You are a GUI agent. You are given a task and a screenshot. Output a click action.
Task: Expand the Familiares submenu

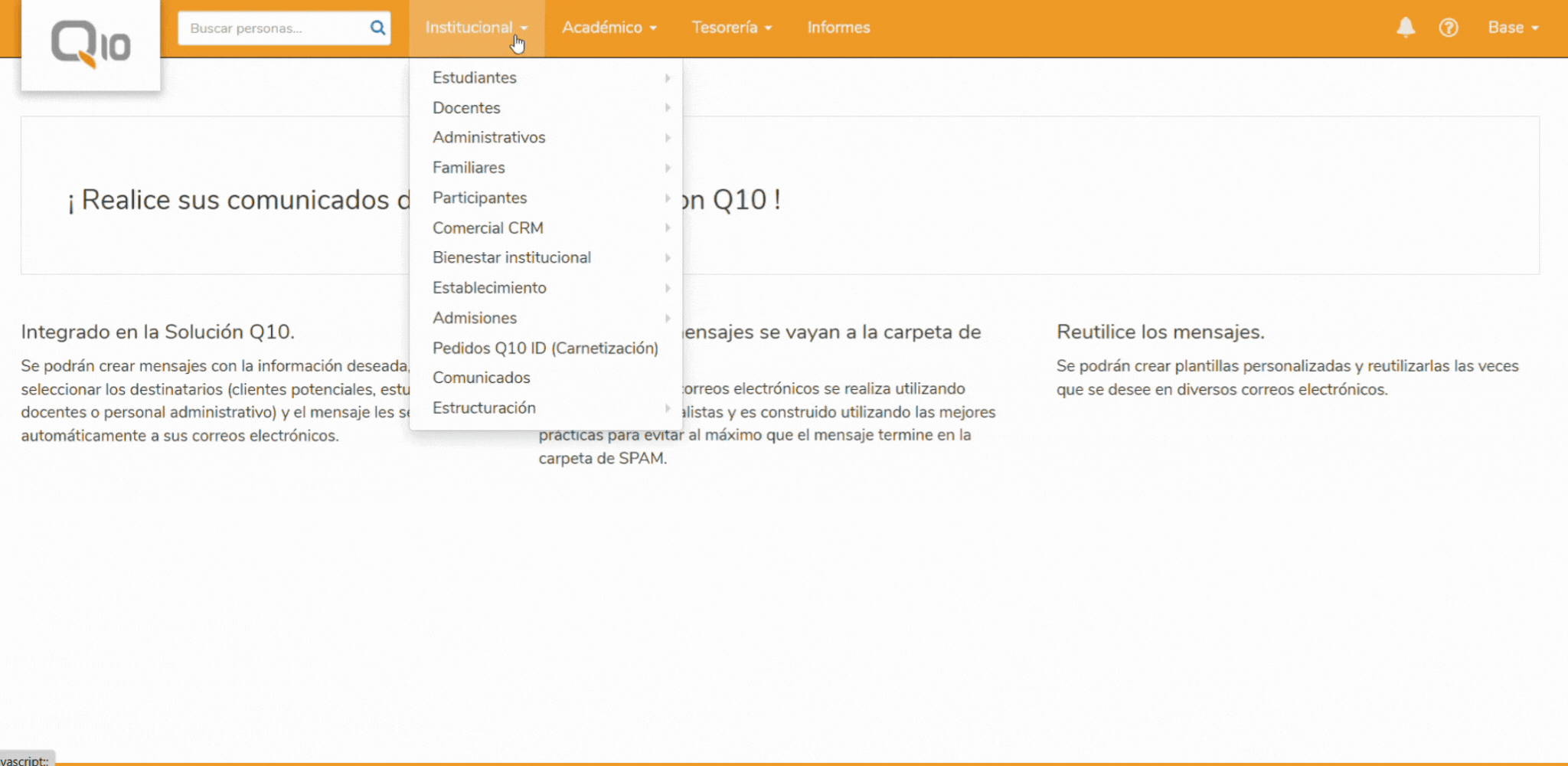coord(469,167)
